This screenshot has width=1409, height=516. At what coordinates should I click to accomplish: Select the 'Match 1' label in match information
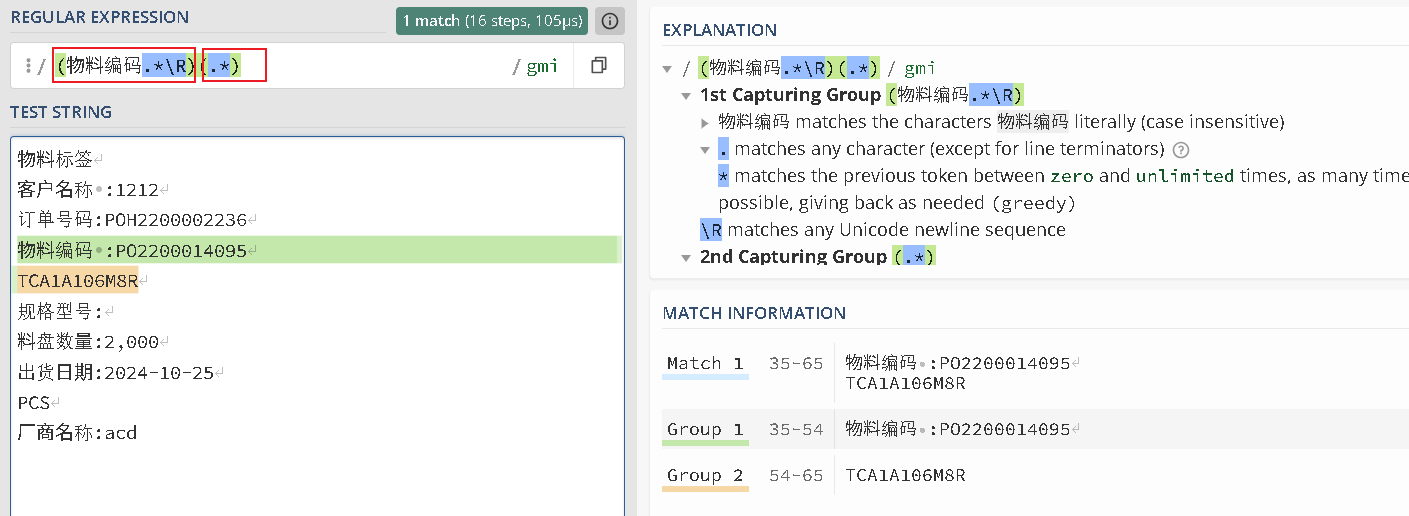705,363
